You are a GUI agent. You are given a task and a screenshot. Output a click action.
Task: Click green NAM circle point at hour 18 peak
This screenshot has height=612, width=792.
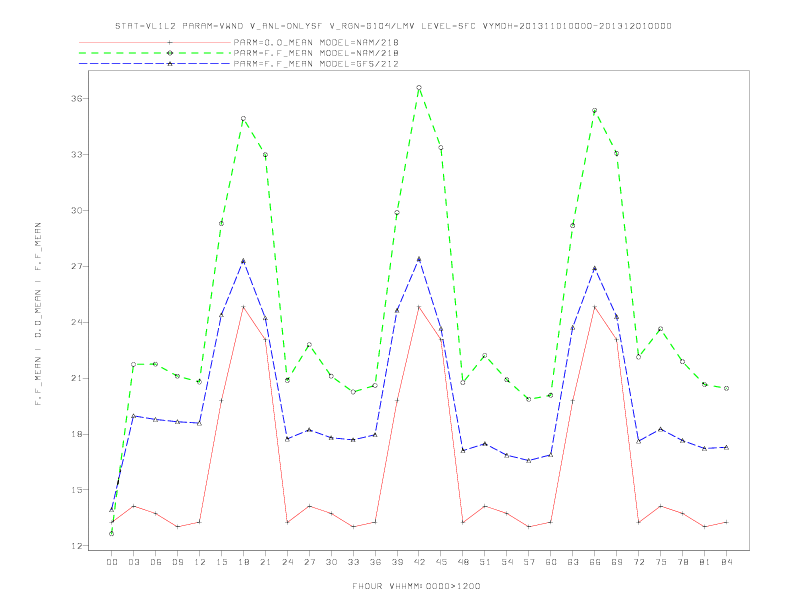coord(243,119)
